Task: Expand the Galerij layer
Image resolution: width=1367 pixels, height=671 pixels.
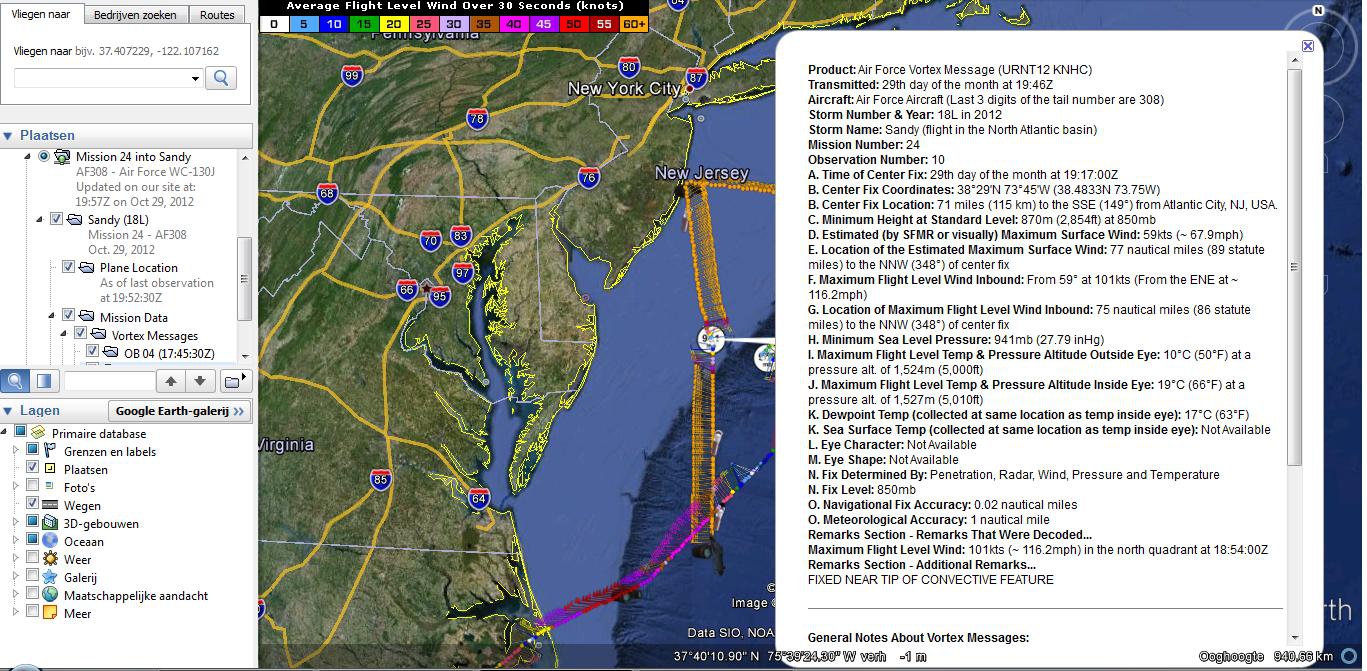Action: pos(16,577)
